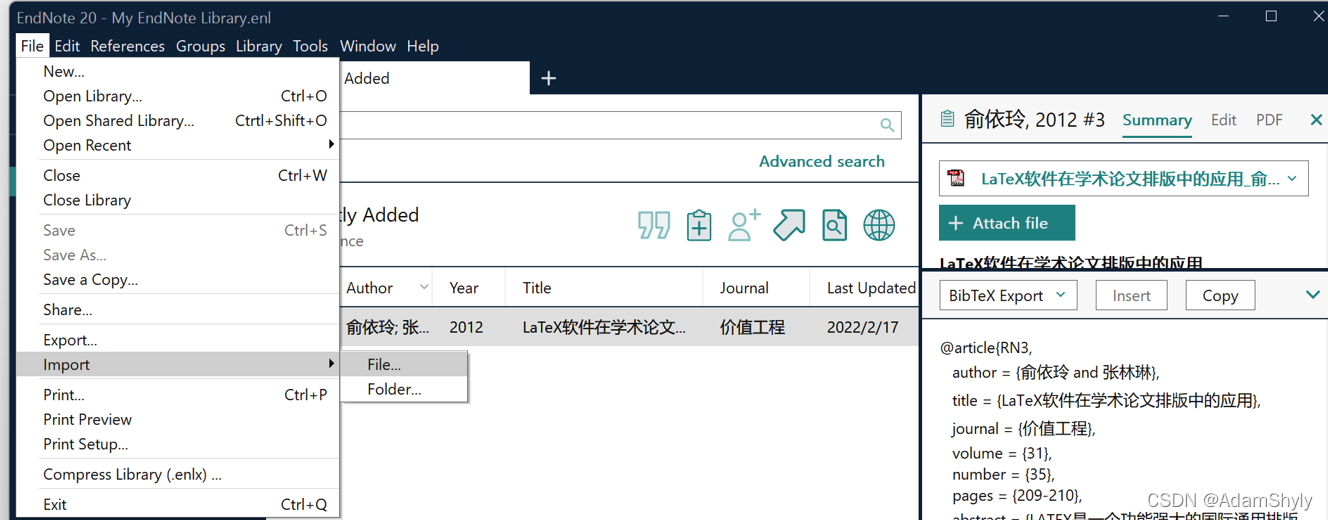The height and width of the screenshot is (520, 1328).
Task: Click the Advanced search link
Action: 821,161
